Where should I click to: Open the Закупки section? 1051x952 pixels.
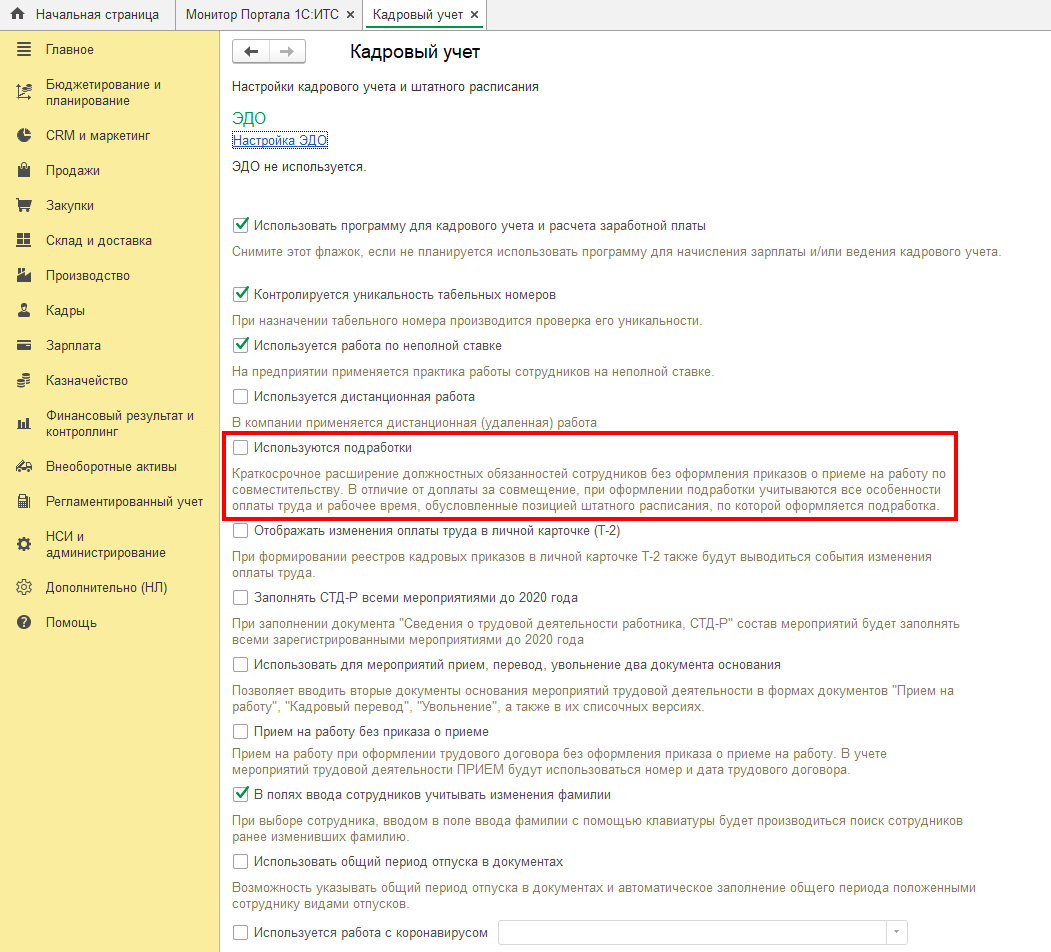point(70,205)
